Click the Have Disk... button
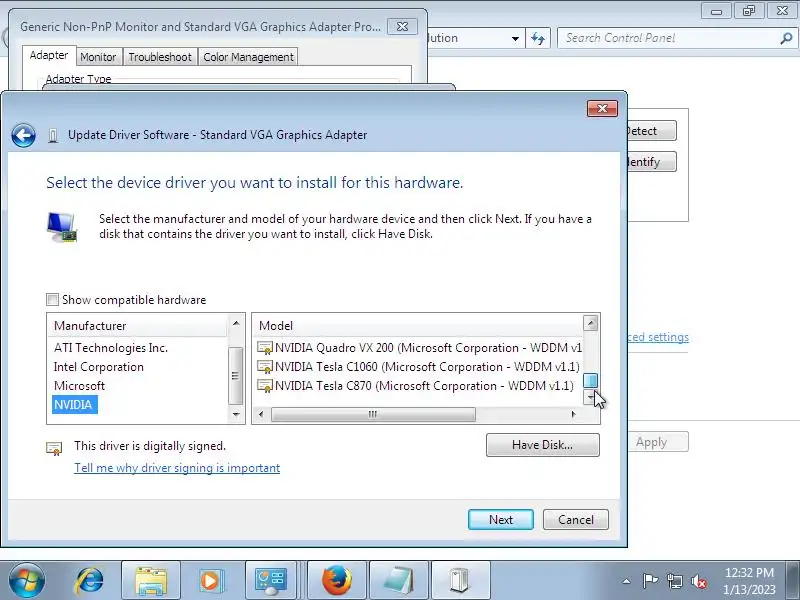Viewport: 800px width, 600px height. 543,445
